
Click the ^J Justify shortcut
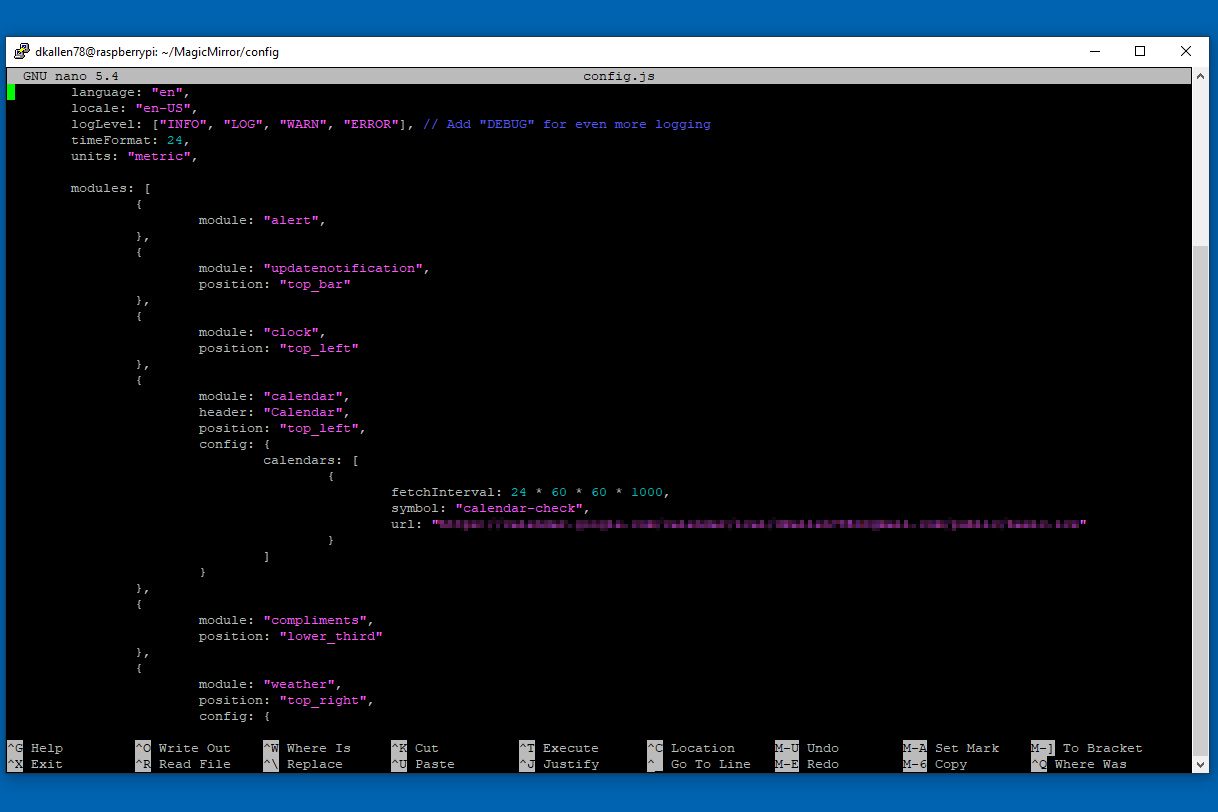point(559,764)
